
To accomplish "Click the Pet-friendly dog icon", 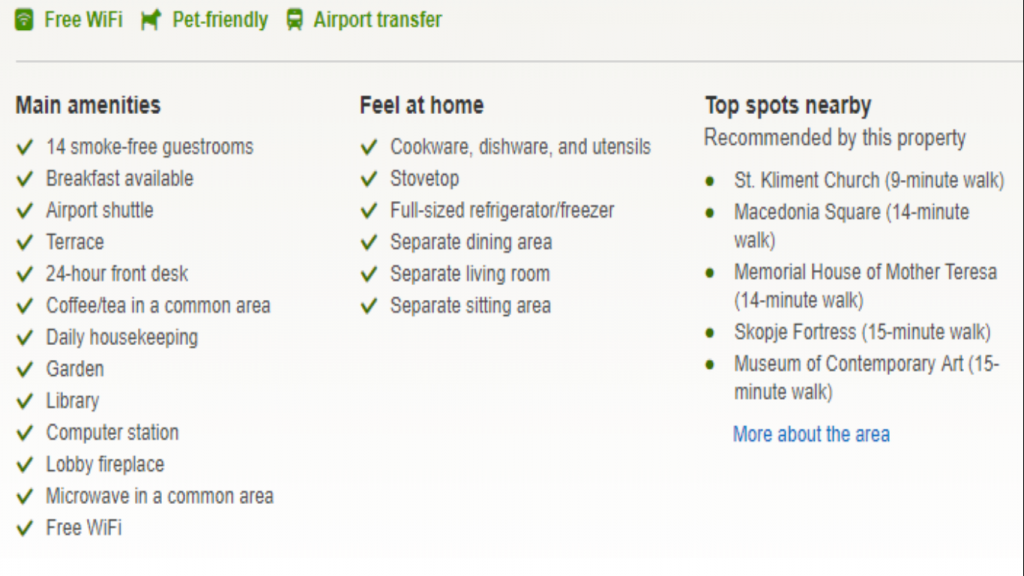I will 151,20.
